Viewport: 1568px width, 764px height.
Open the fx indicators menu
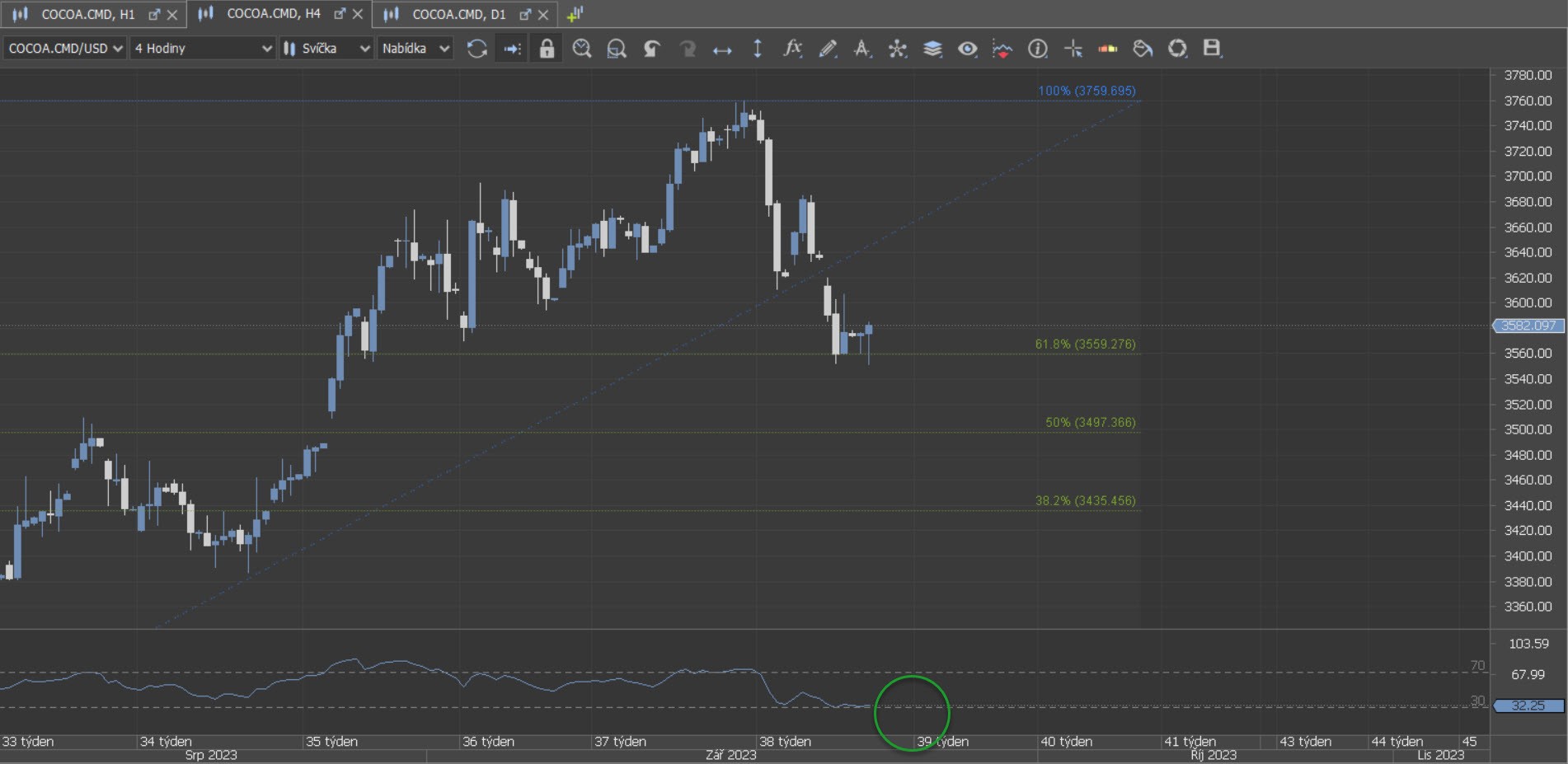pos(792,49)
